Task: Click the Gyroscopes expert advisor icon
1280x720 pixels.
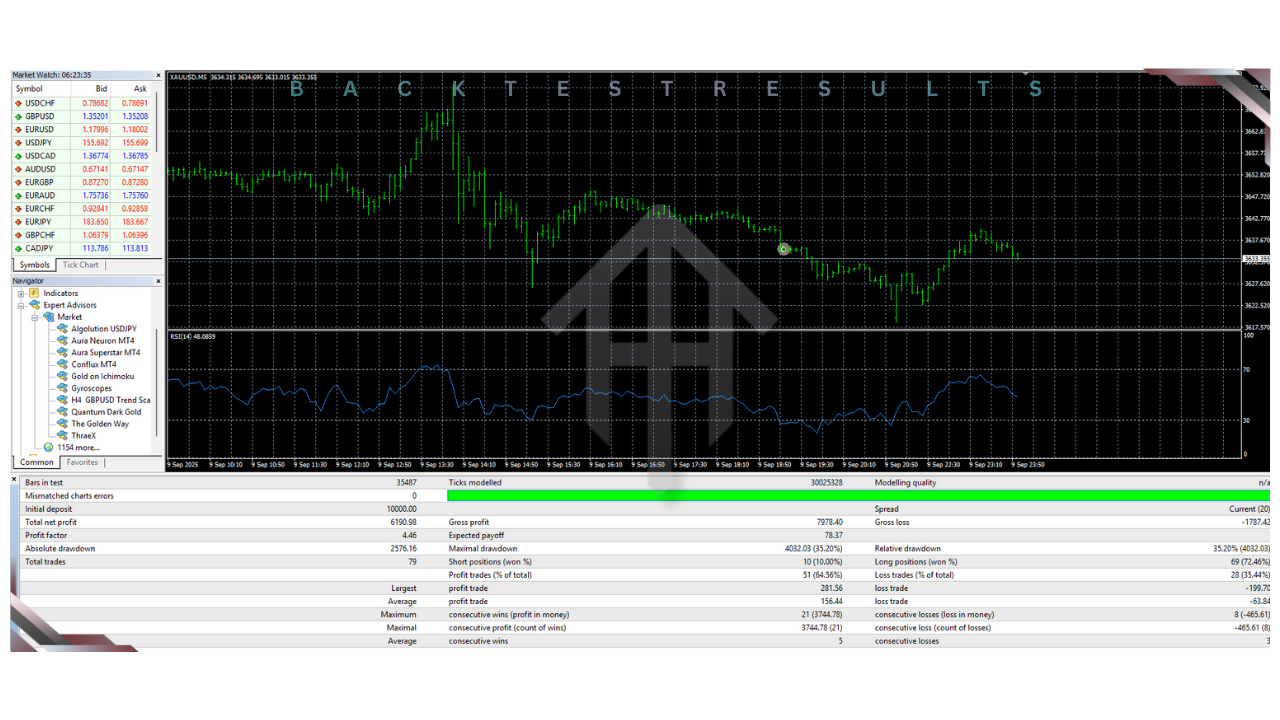Action: (x=62, y=388)
